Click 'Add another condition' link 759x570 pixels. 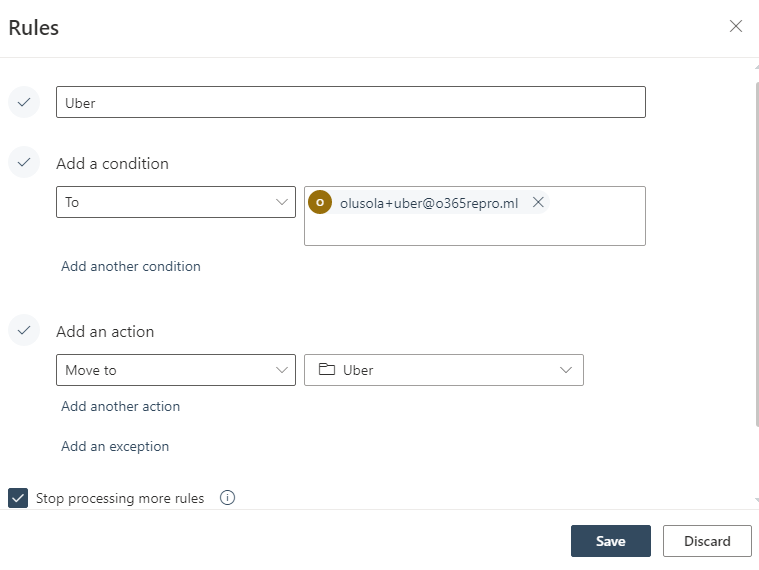131,266
